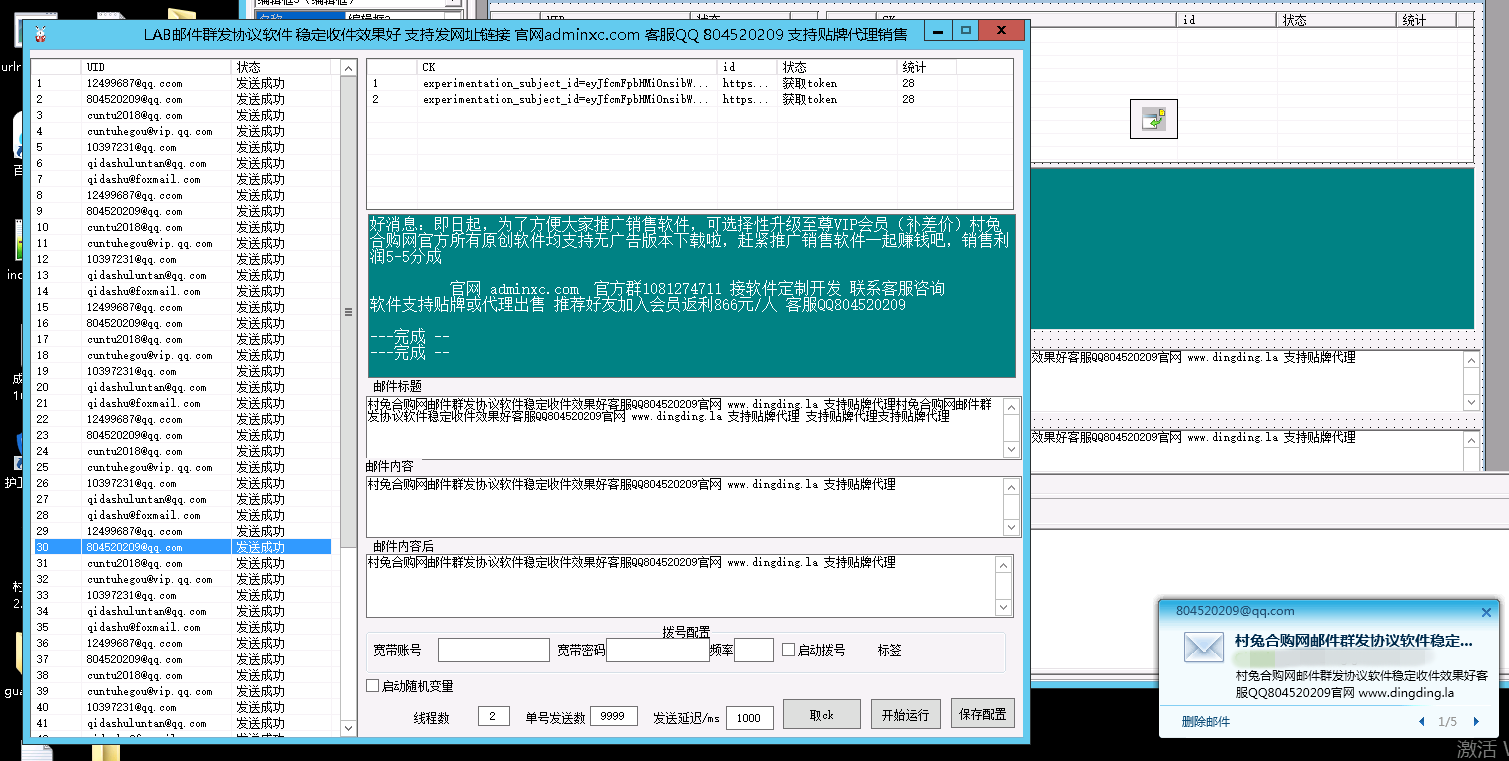Image resolution: width=1509 pixels, height=761 pixels.
Task: Click the envelope icon in the email notification popup
Action: pyautogui.click(x=1203, y=647)
